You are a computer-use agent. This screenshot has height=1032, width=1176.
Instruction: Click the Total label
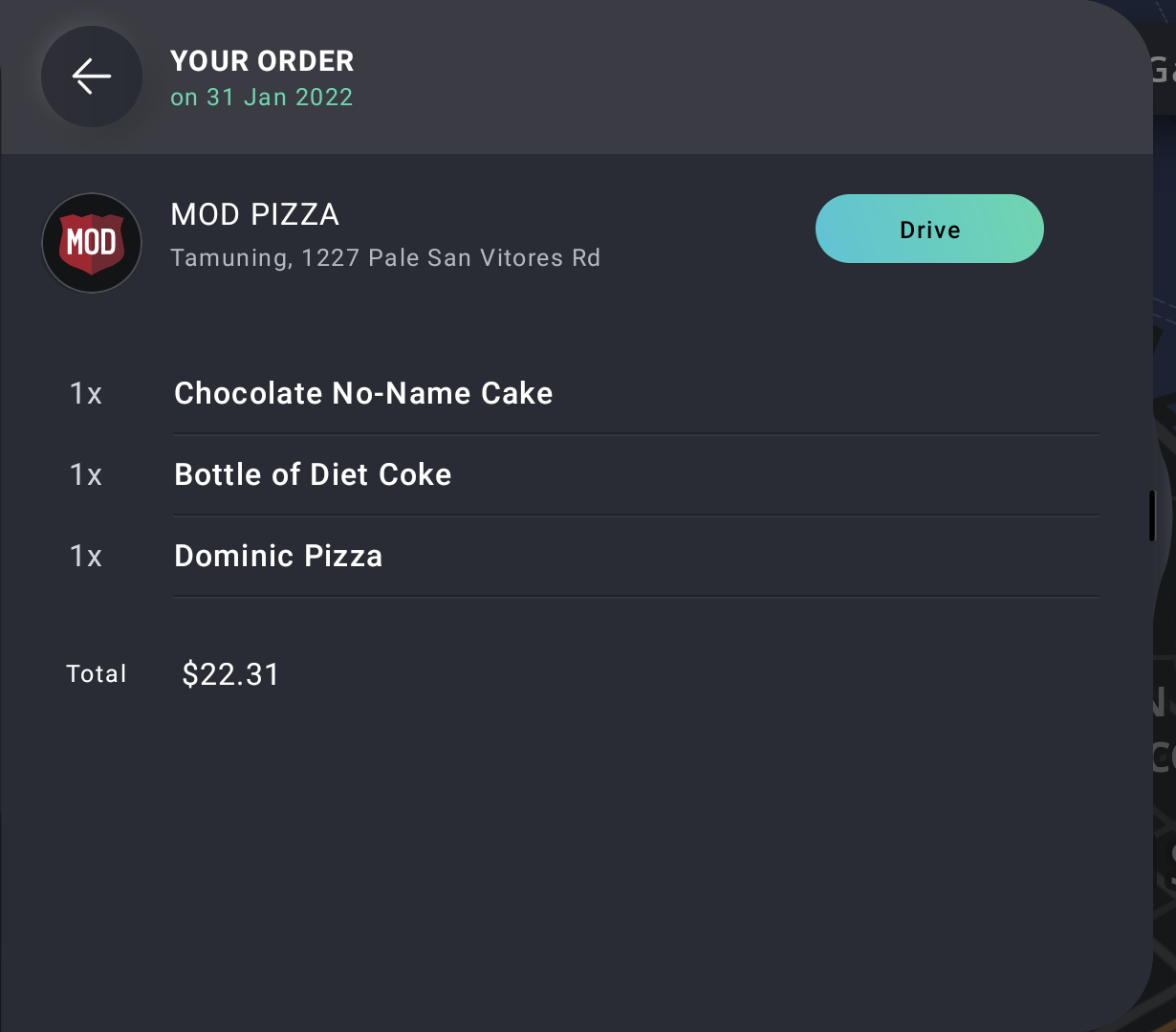pos(97,674)
